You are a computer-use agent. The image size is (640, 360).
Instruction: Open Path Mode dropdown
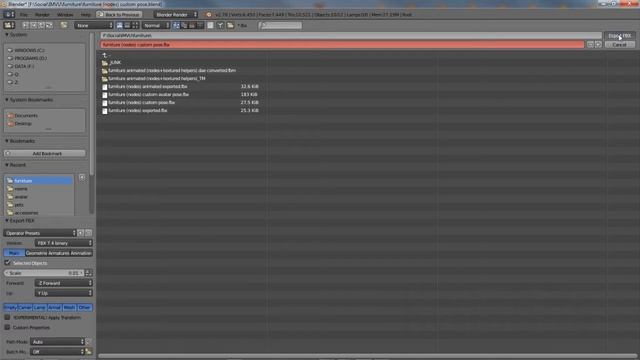point(57,342)
